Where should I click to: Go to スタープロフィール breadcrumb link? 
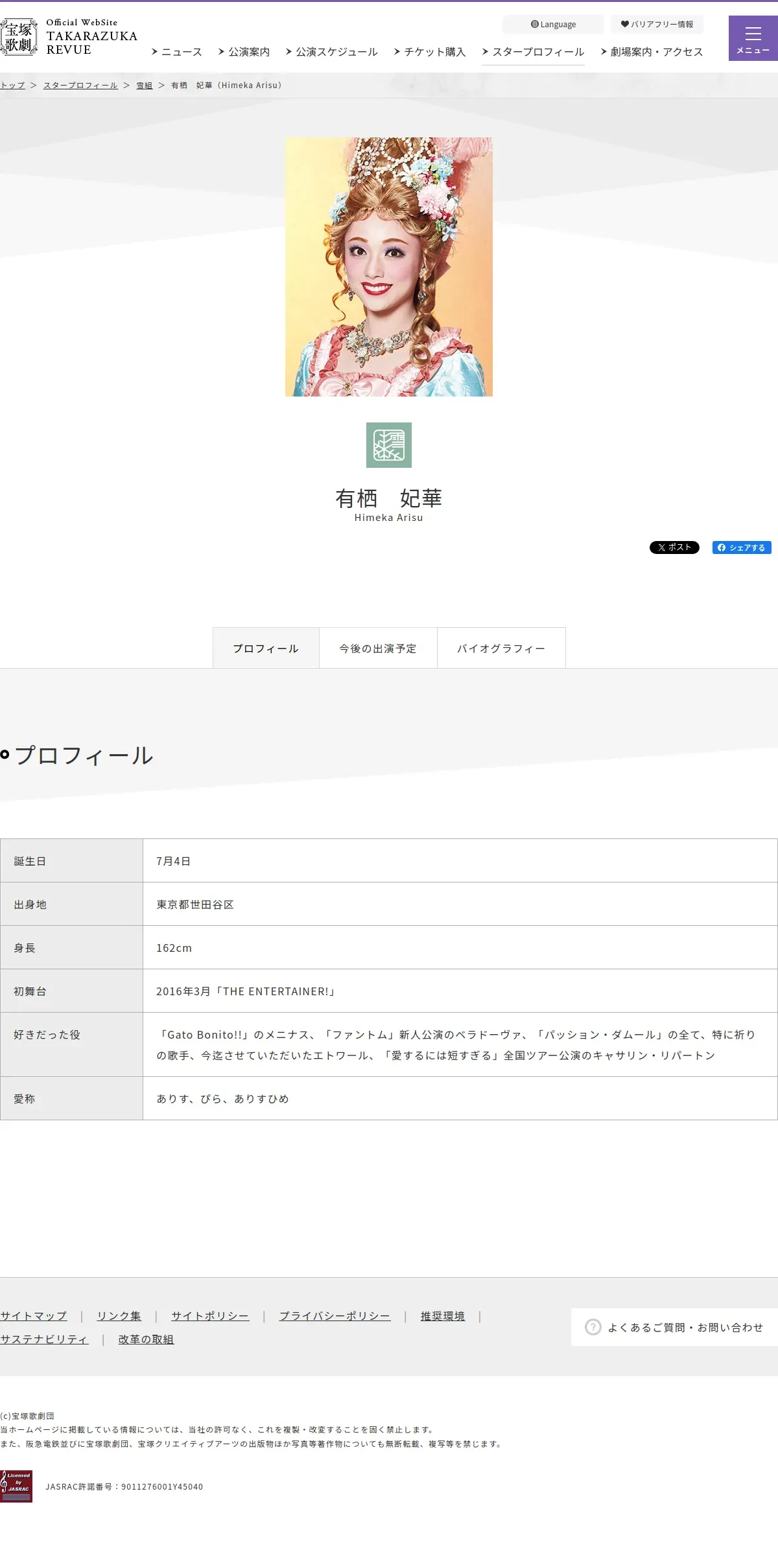click(x=80, y=86)
